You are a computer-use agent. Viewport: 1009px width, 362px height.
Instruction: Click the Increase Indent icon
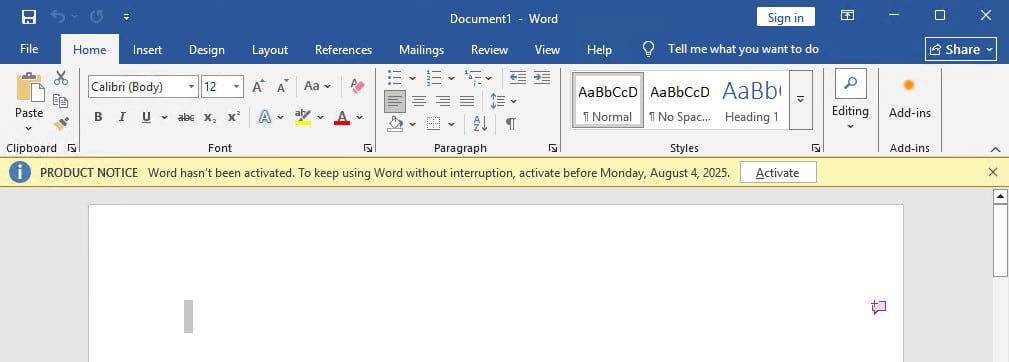click(542, 78)
